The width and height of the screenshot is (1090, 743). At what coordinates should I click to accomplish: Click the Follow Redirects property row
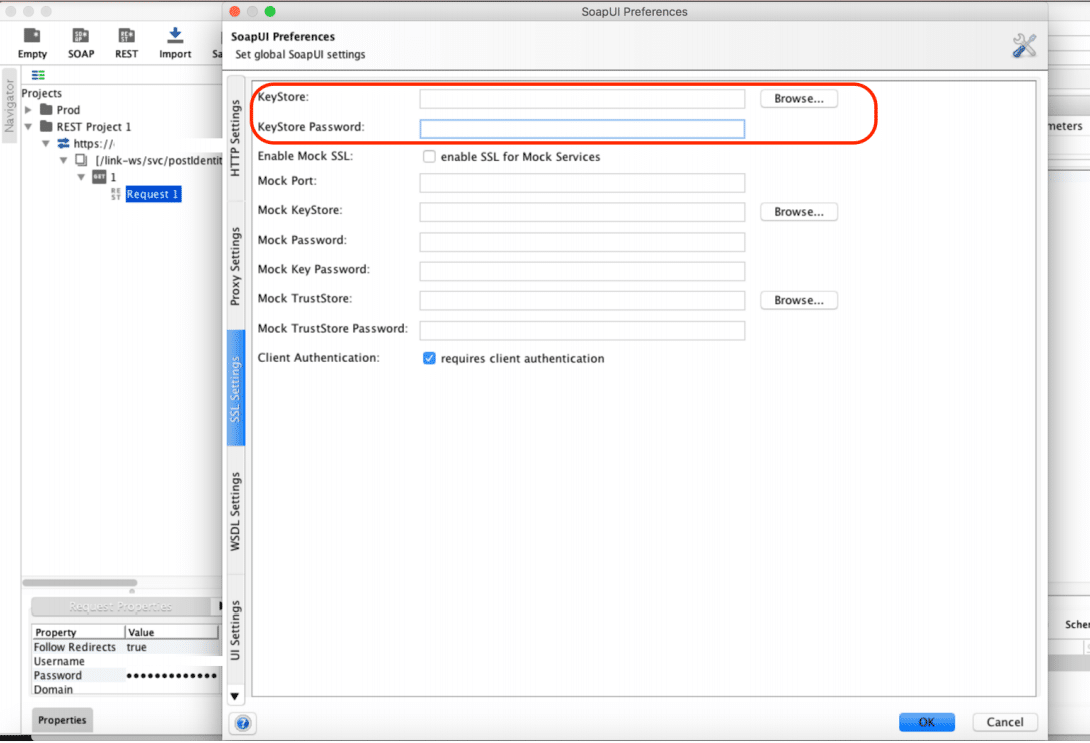125,647
